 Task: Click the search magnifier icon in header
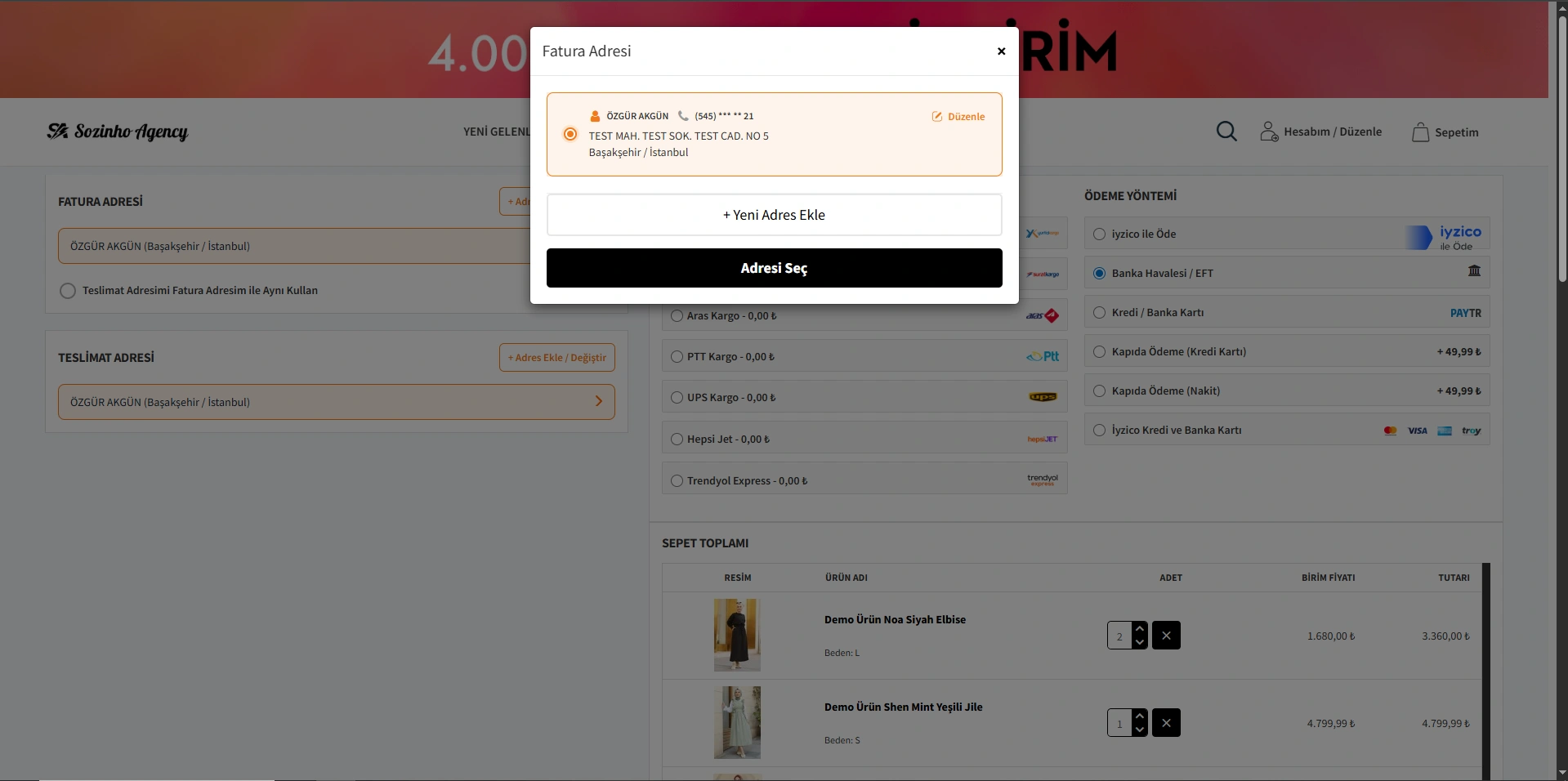[x=1226, y=132]
